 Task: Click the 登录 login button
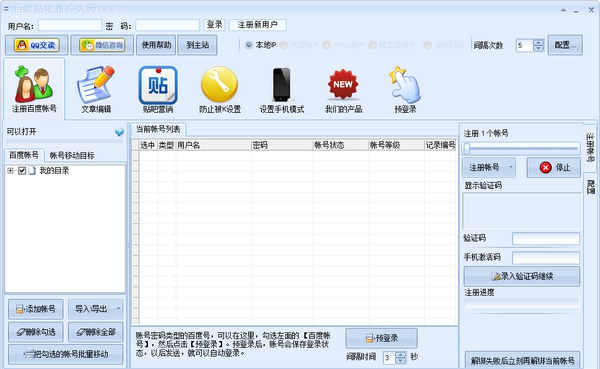(x=214, y=25)
